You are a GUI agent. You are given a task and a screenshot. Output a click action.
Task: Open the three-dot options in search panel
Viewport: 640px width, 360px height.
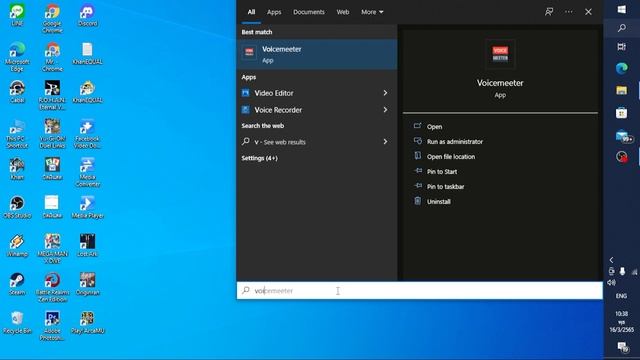point(569,12)
